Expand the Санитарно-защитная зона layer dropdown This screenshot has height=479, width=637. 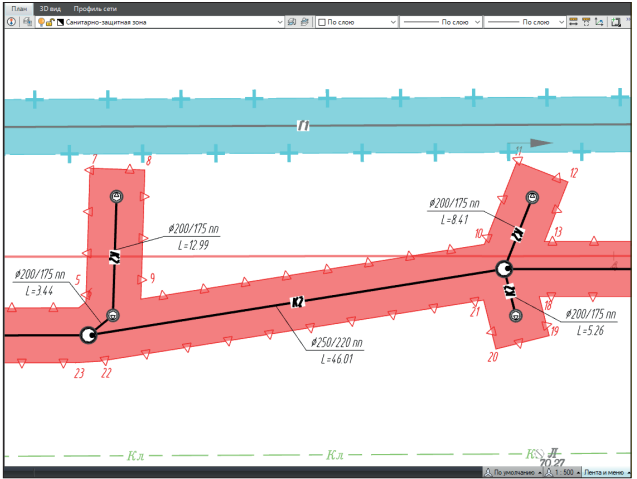point(278,21)
